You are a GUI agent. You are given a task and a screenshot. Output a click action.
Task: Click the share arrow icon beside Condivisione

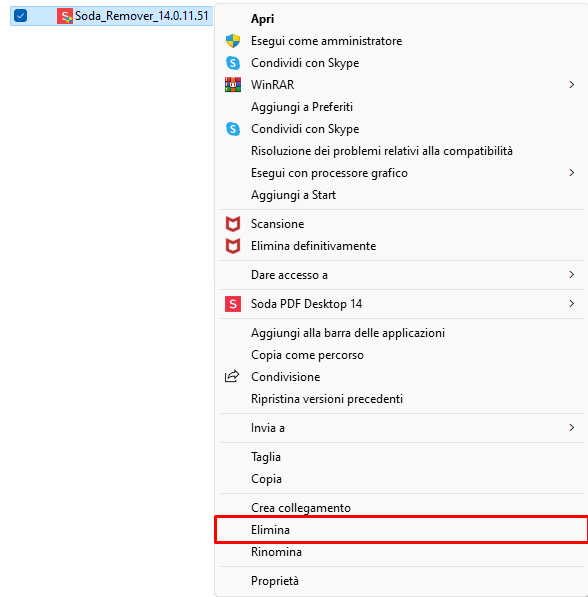(x=232, y=376)
